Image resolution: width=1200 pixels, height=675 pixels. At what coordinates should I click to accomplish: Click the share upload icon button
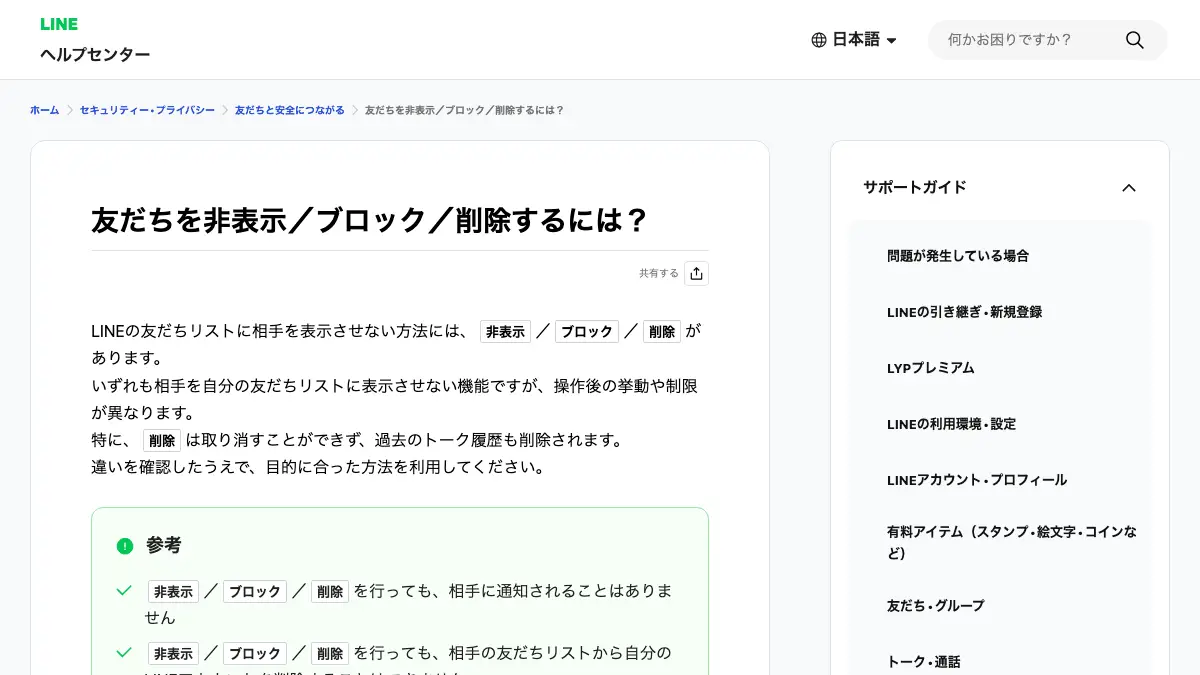coord(697,273)
